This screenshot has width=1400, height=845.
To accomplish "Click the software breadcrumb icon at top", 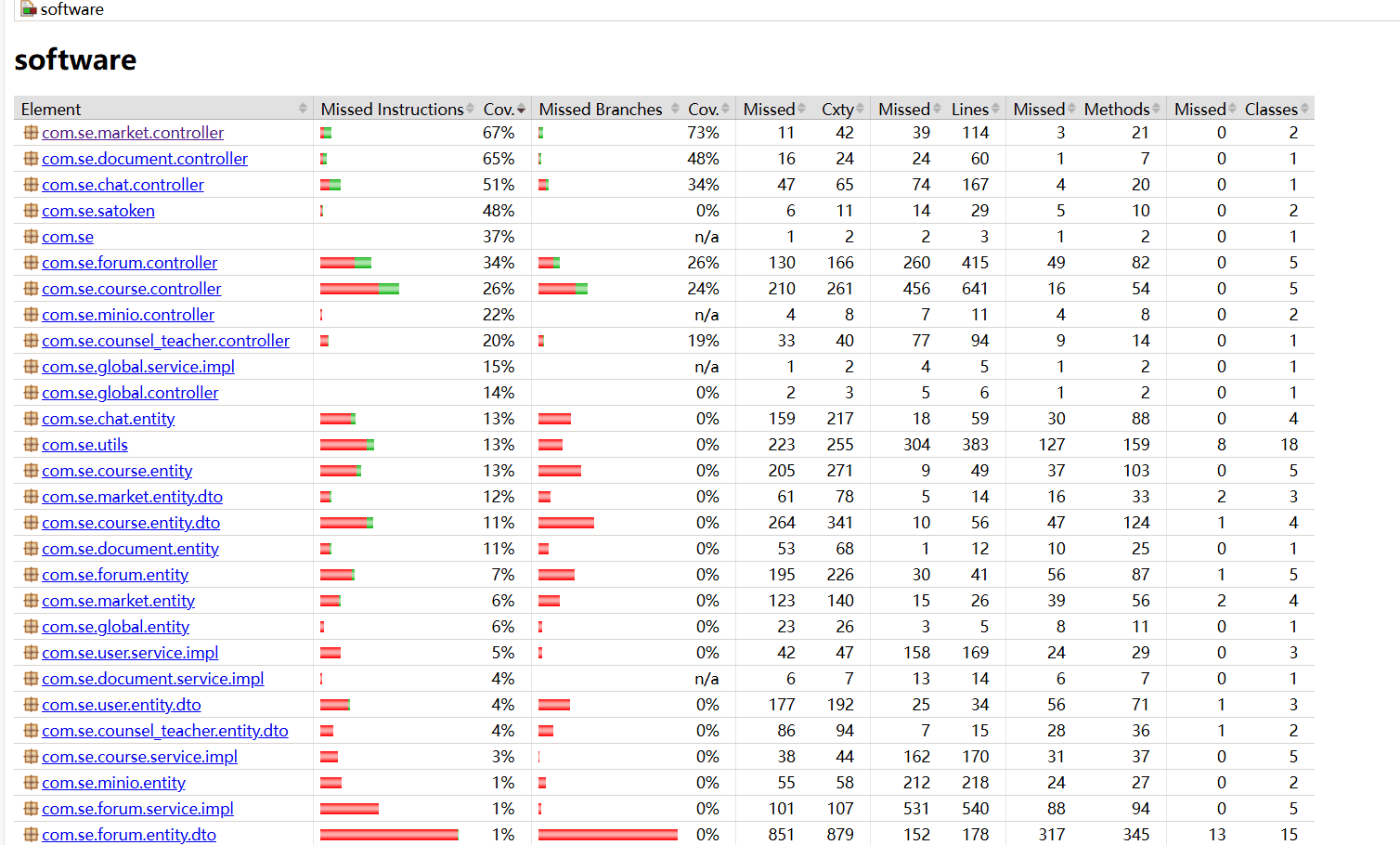I will click(x=28, y=9).
